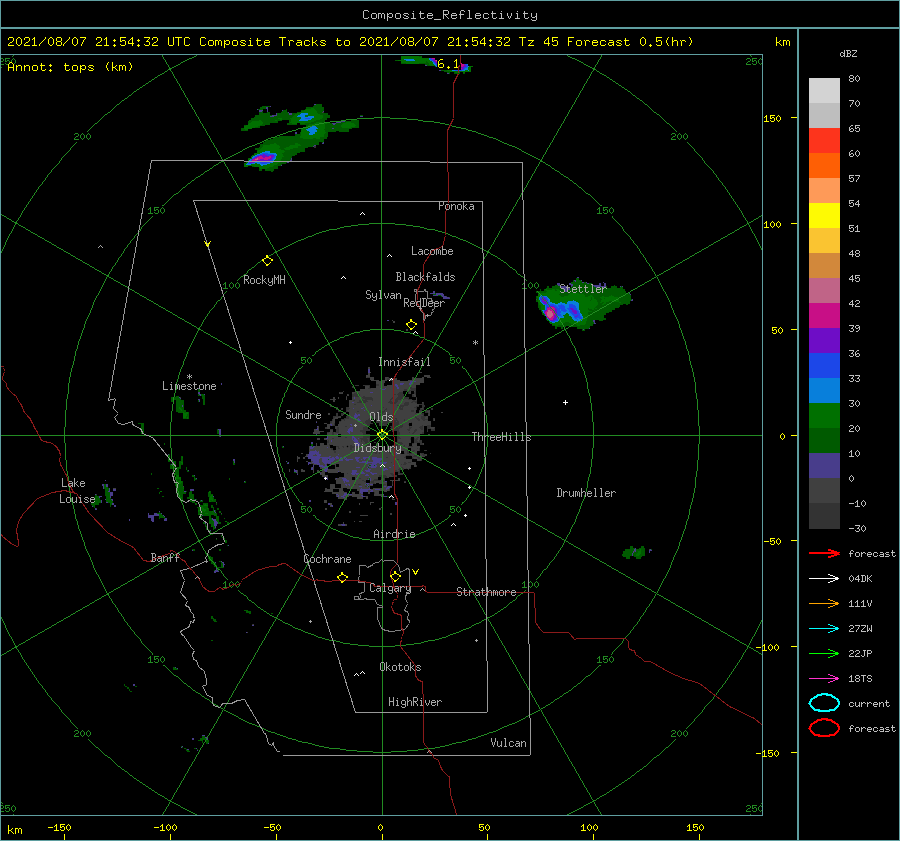Click the Okotoks city label
This screenshot has height=841, width=900.
point(400,667)
